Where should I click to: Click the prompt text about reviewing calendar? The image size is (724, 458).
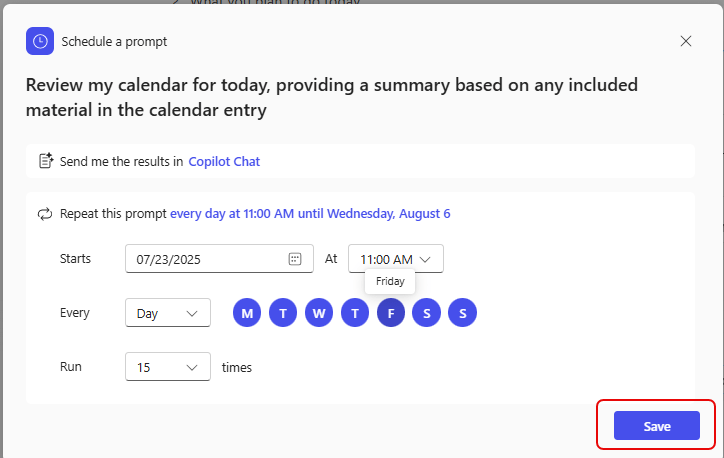tap(332, 97)
